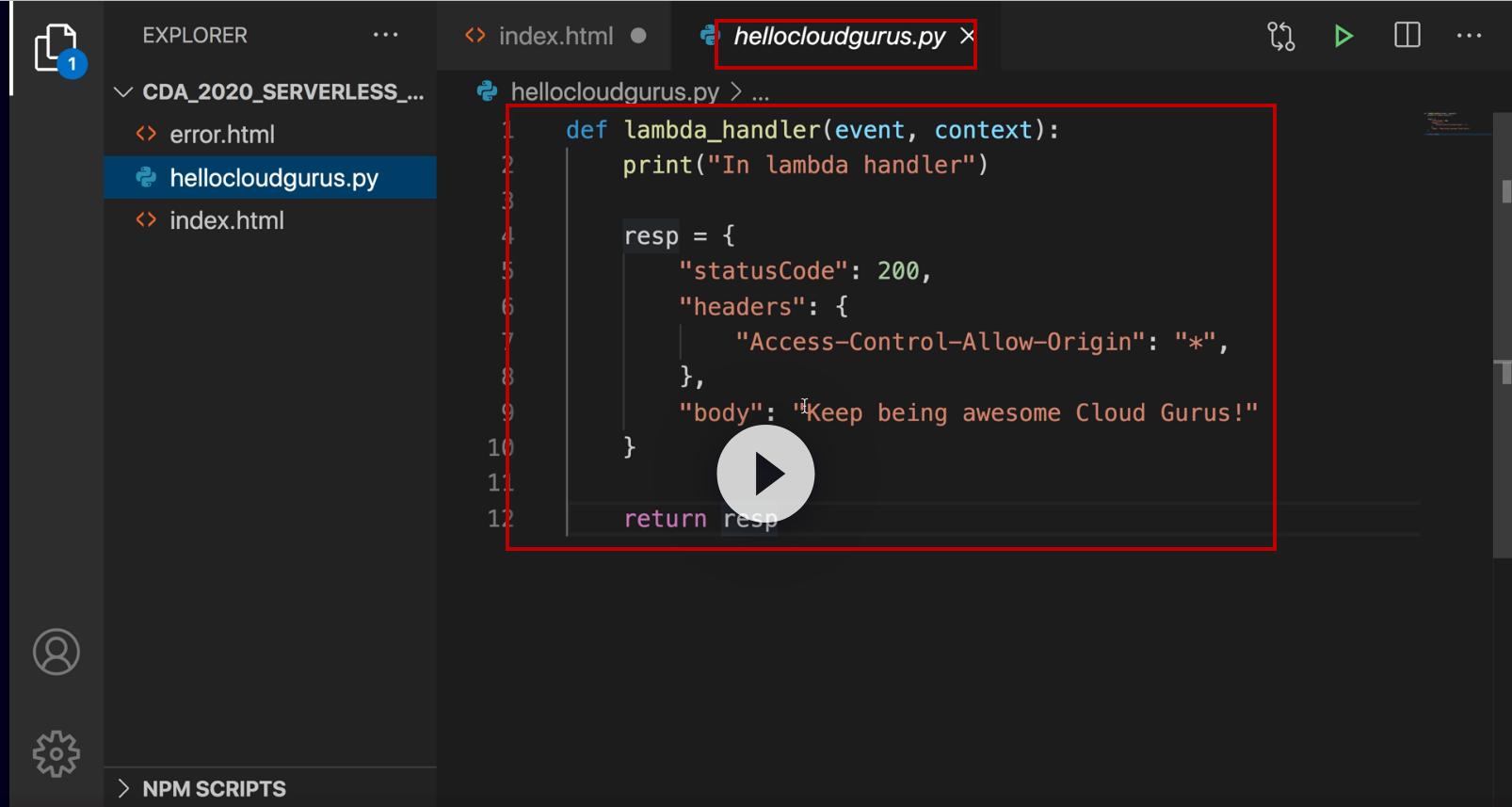
Task: Click the 'context' parameter in line 1
Action: [x=983, y=130]
